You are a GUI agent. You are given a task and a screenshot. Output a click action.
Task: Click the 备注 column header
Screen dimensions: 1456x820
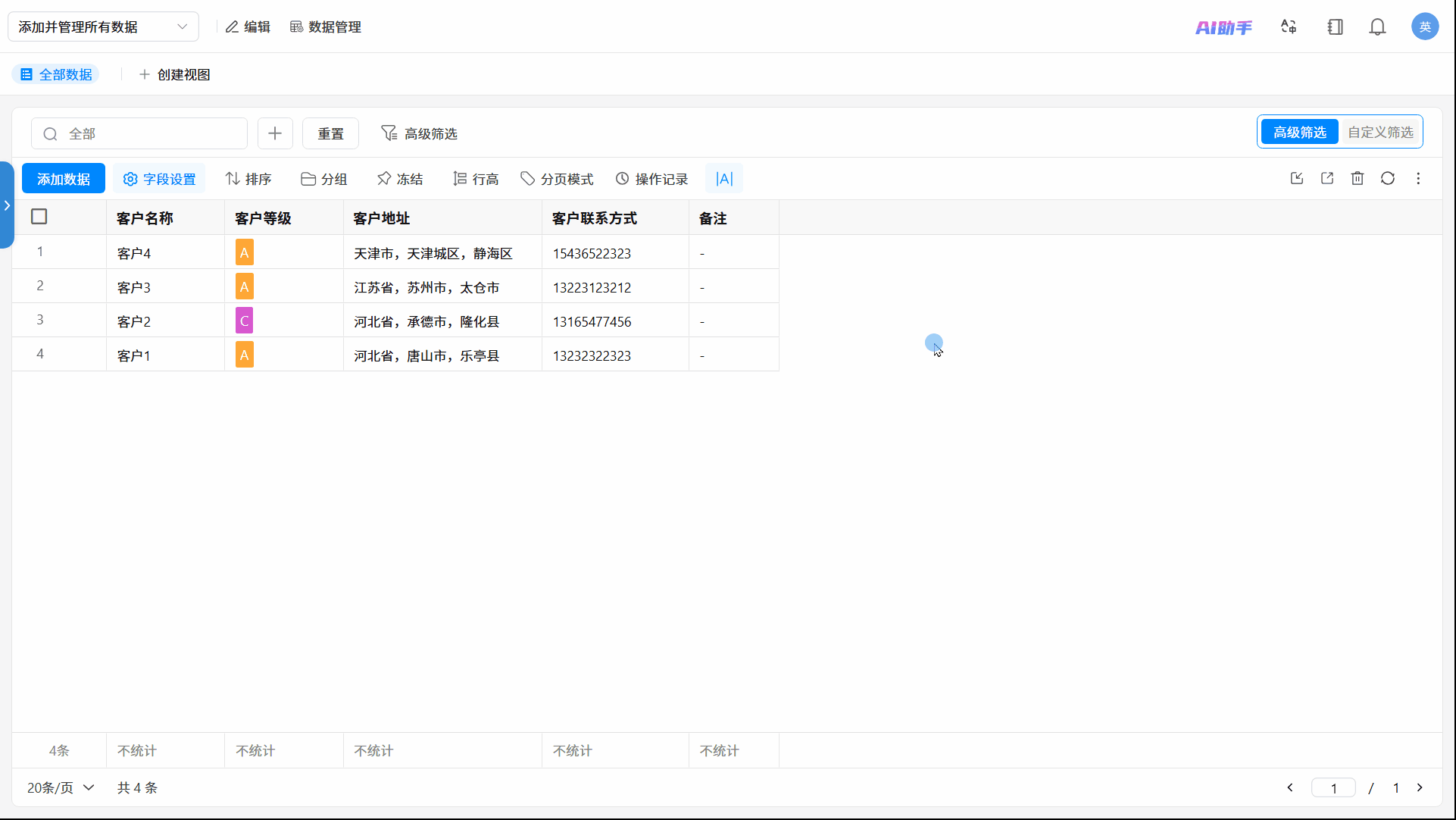pos(734,218)
